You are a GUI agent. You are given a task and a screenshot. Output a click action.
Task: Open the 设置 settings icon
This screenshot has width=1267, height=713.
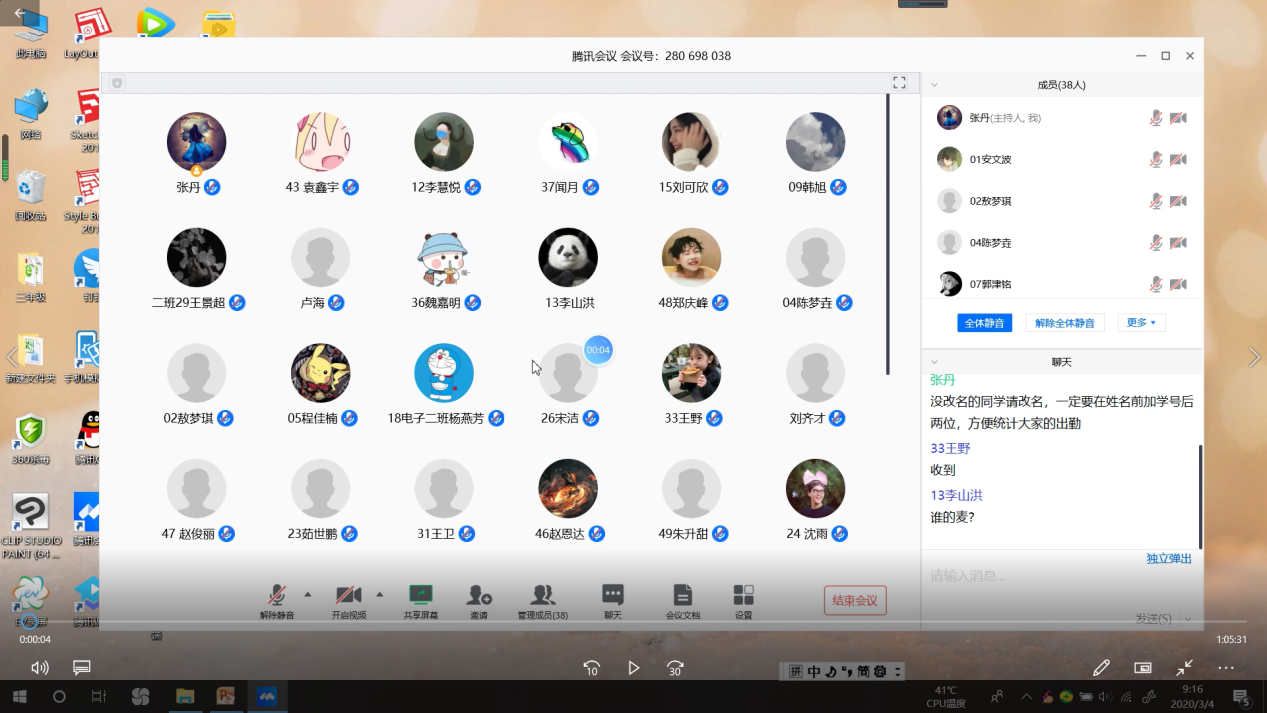(x=743, y=595)
